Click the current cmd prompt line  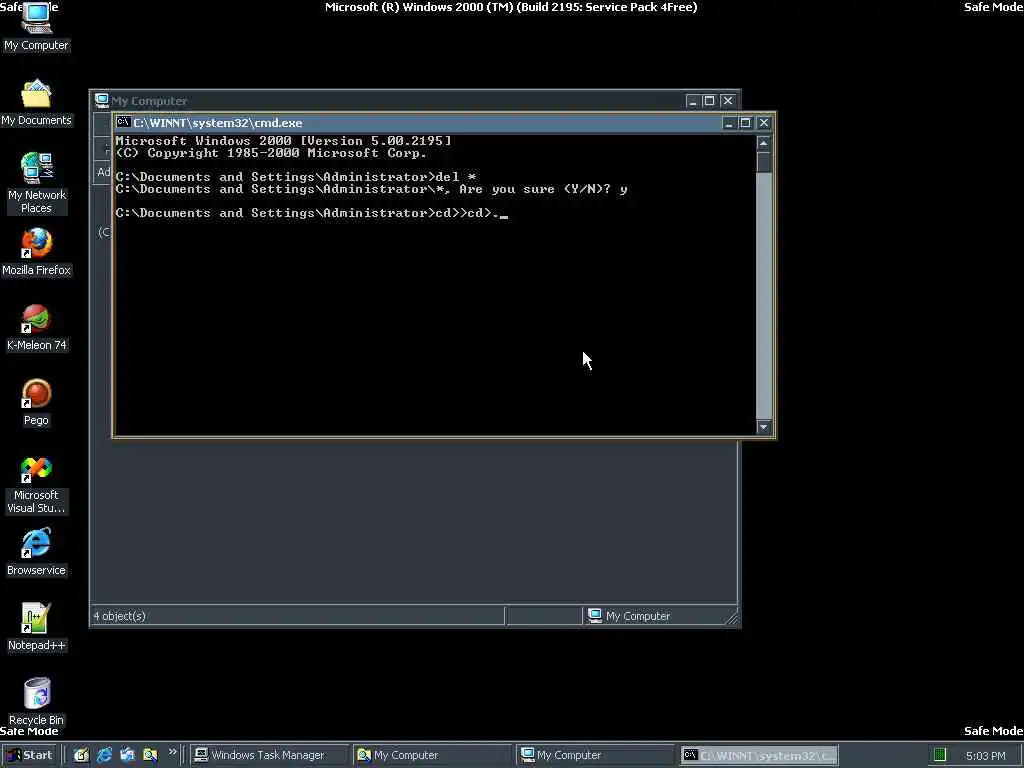pyautogui.click(x=312, y=213)
